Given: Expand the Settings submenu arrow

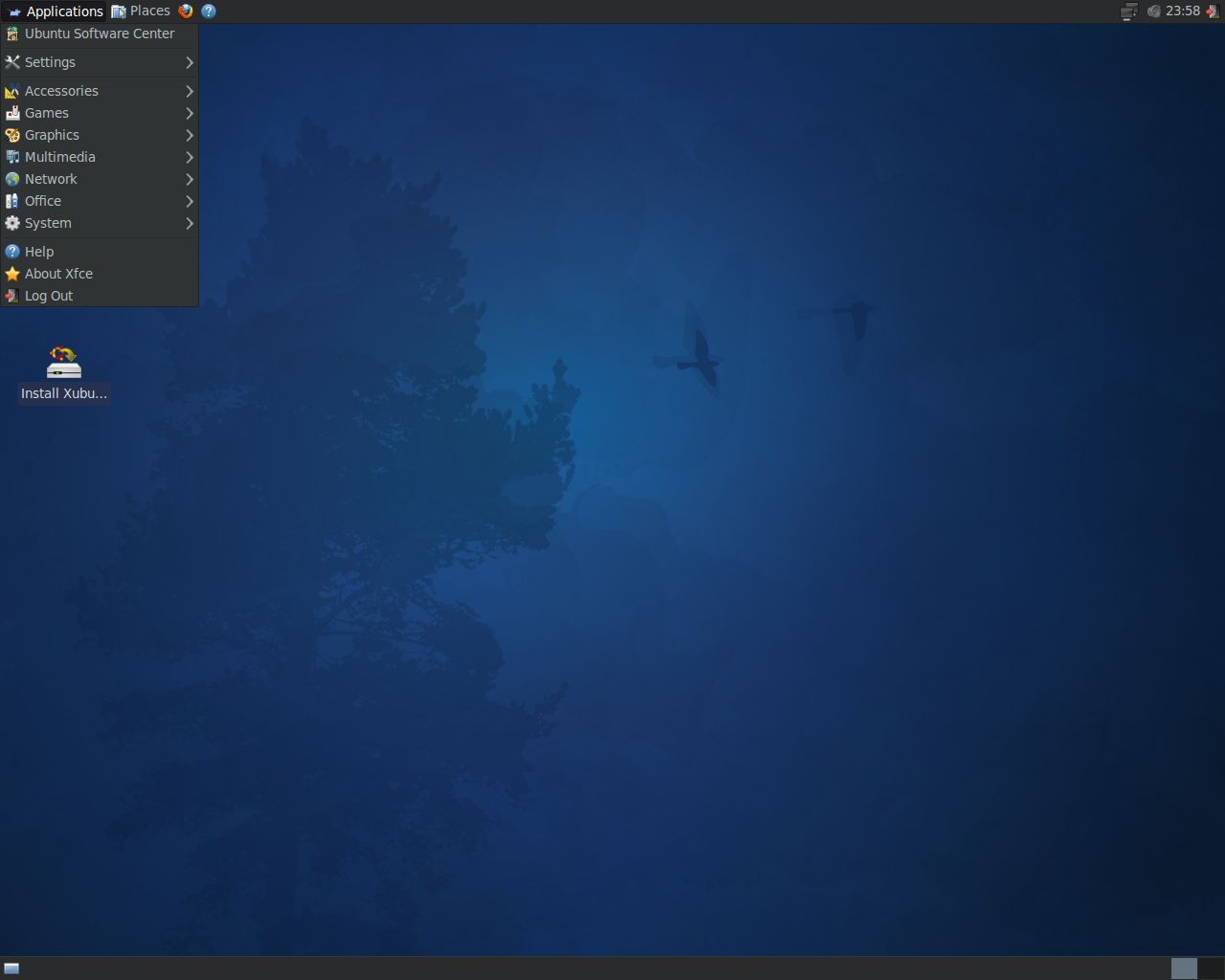Looking at the screenshot, I should coord(189,62).
